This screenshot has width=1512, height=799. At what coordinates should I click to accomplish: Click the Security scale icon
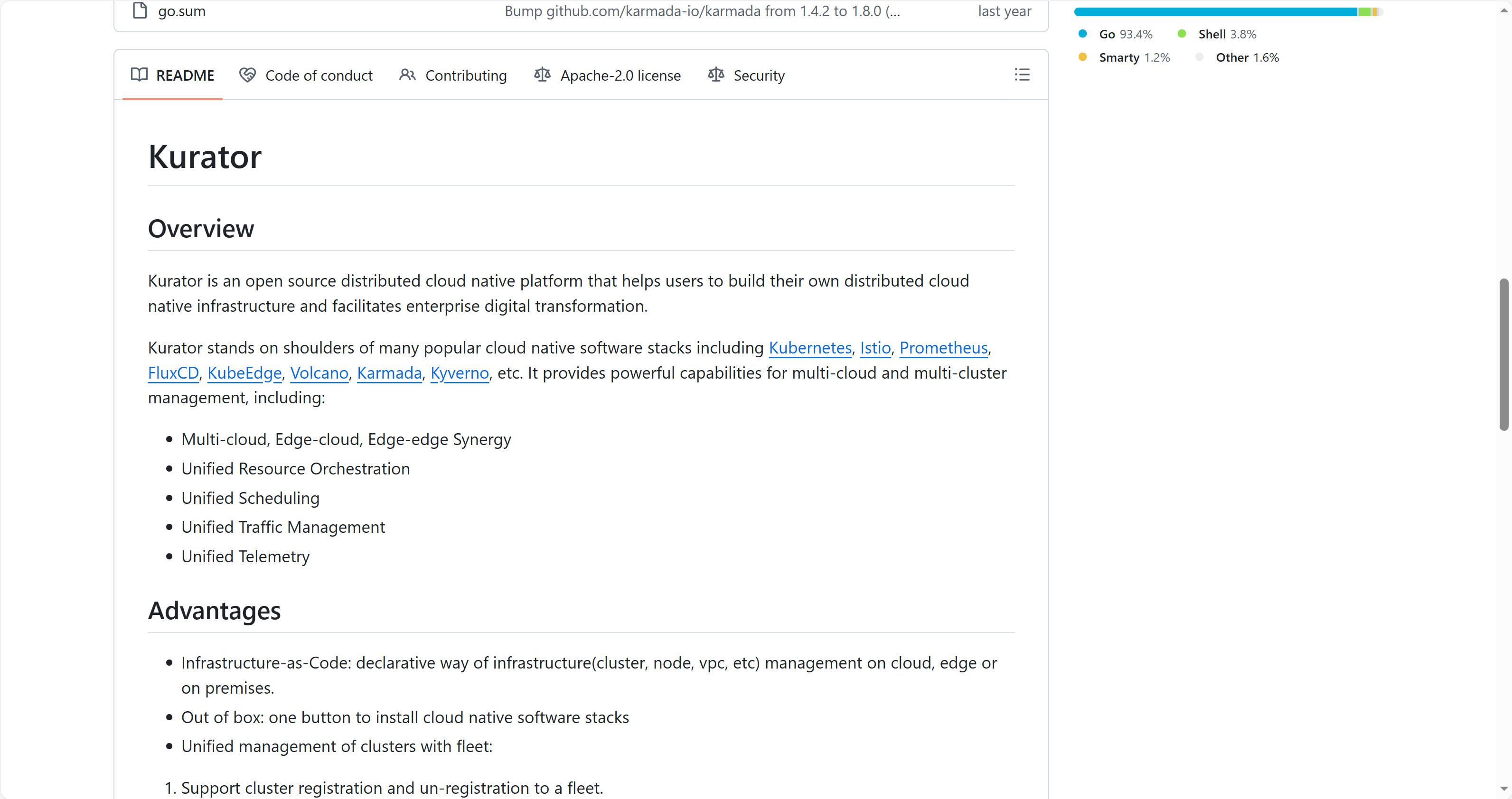pos(715,74)
